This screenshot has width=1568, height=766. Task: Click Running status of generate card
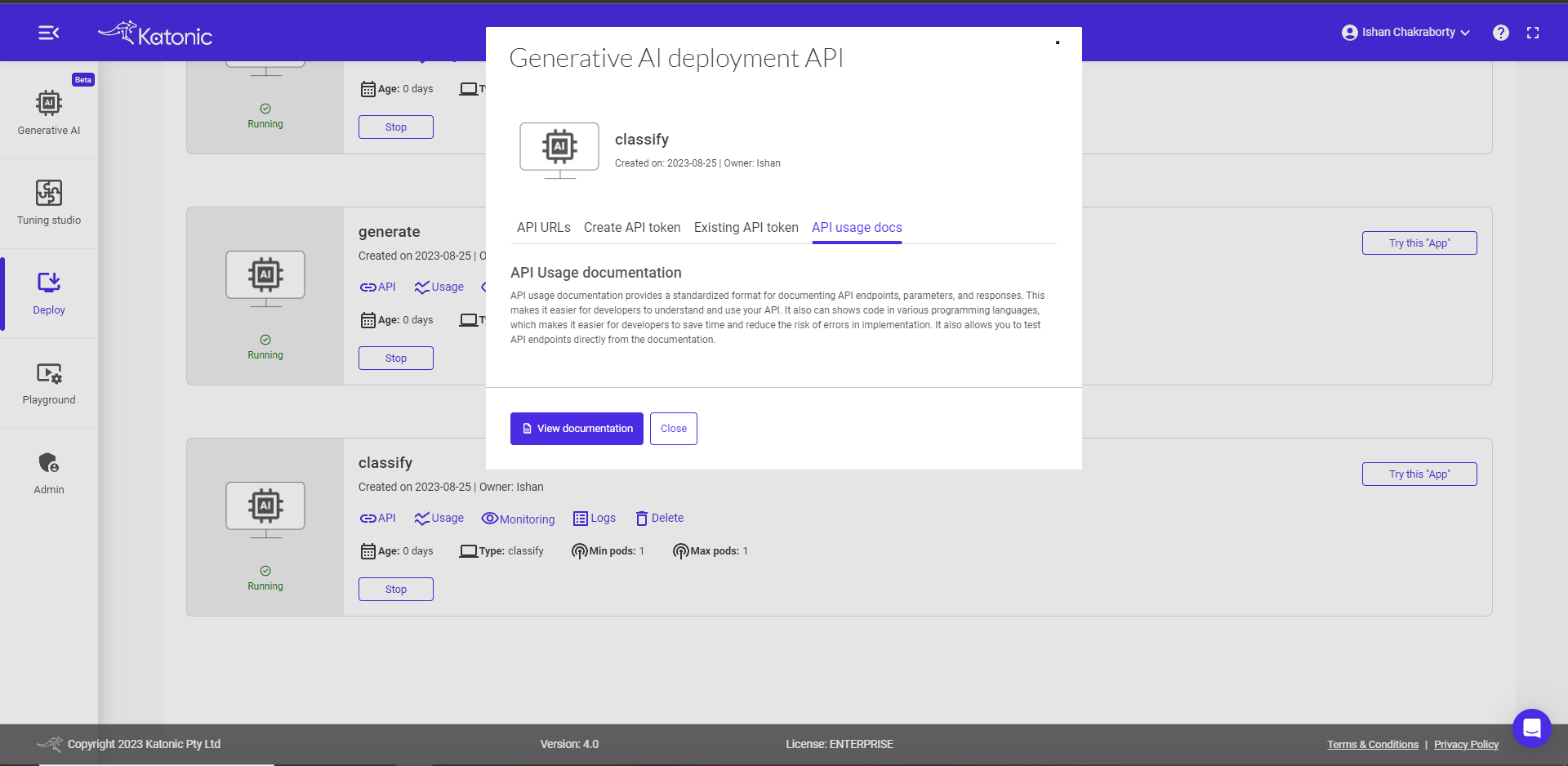pos(265,348)
